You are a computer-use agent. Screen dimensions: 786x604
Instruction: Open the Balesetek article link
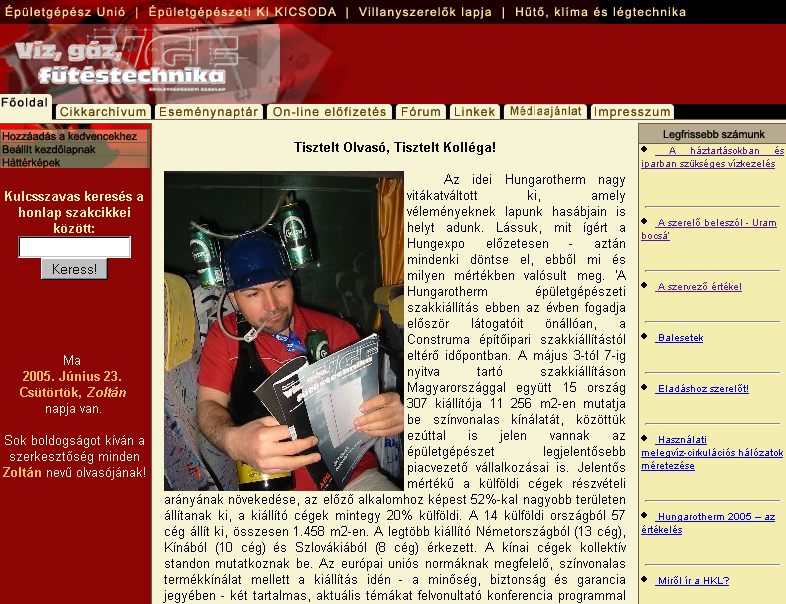(x=680, y=338)
